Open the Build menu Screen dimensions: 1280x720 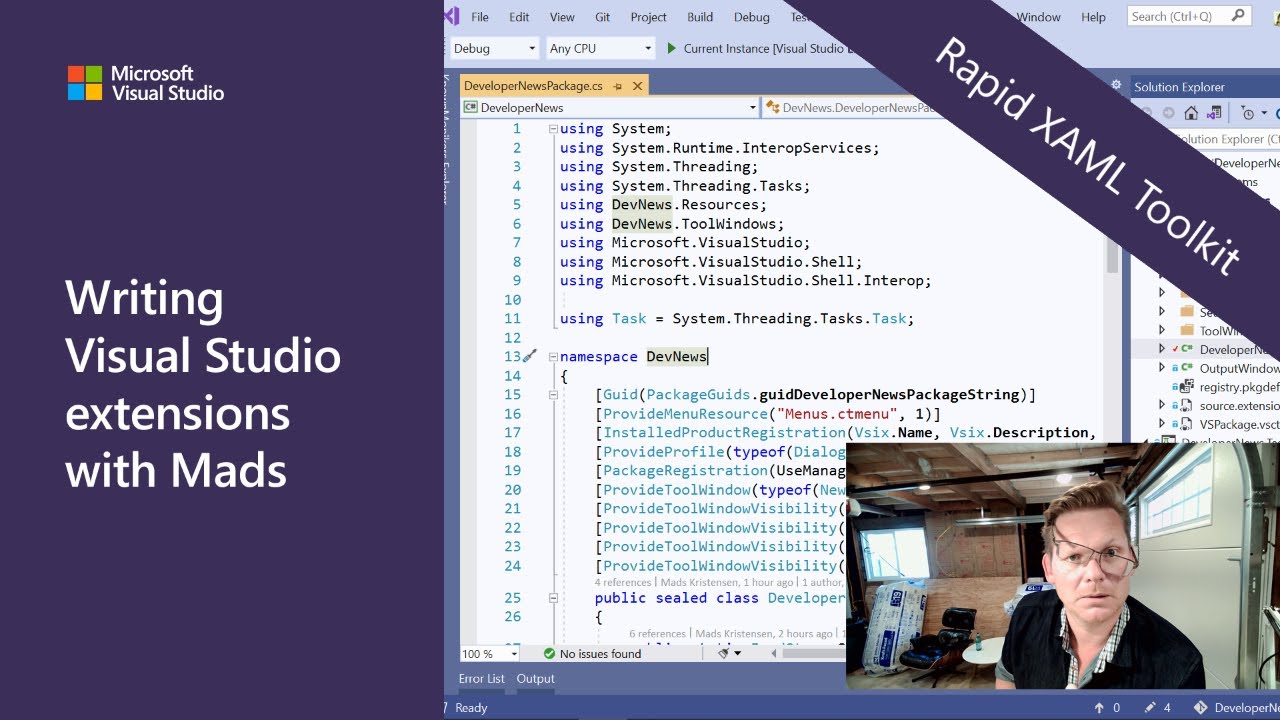point(700,17)
